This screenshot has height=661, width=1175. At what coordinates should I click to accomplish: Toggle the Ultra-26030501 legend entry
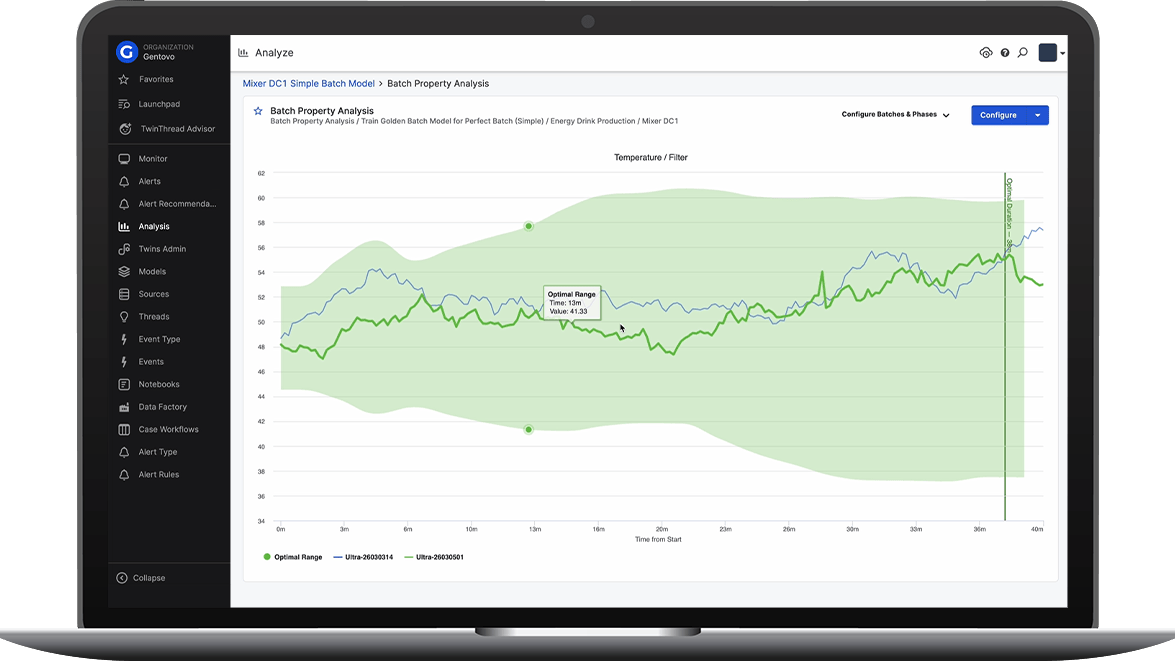click(433, 557)
